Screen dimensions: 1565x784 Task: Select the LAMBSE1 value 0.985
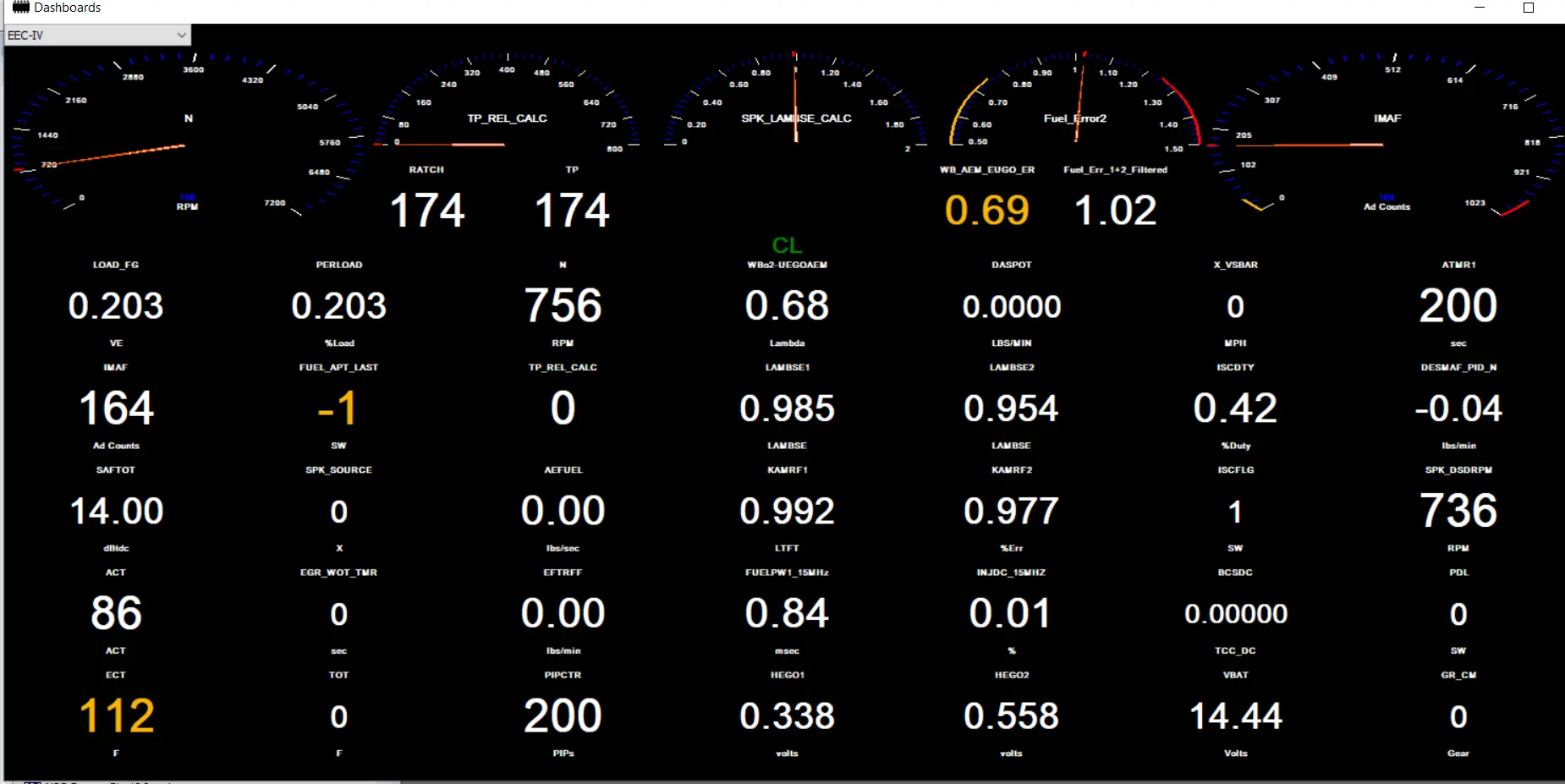pos(787,409)
